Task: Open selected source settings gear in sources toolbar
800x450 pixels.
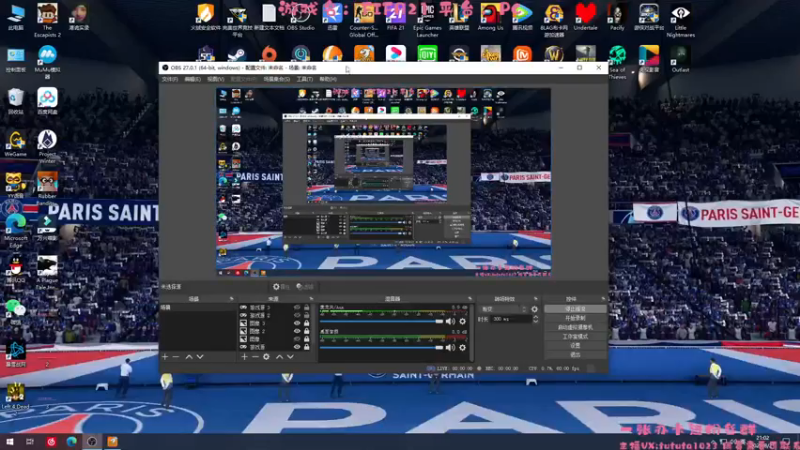Action: coord(266,357)
